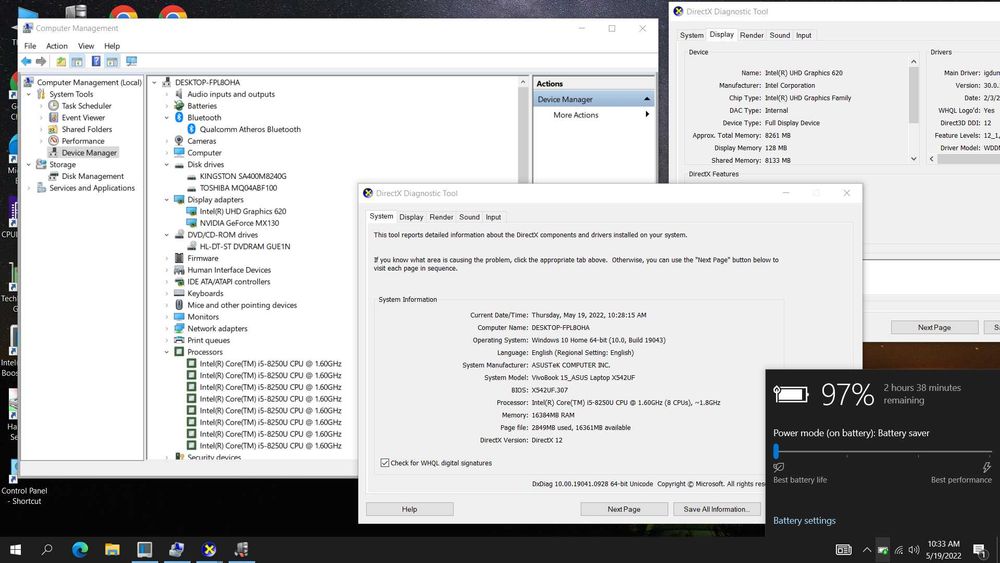Collapse the Processors category
The image size is (1000, 563).
167,352
